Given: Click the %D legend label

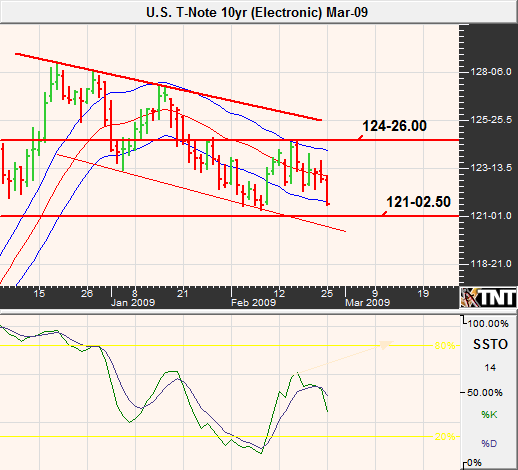Looking at the screenshot, I should [489, 444].
